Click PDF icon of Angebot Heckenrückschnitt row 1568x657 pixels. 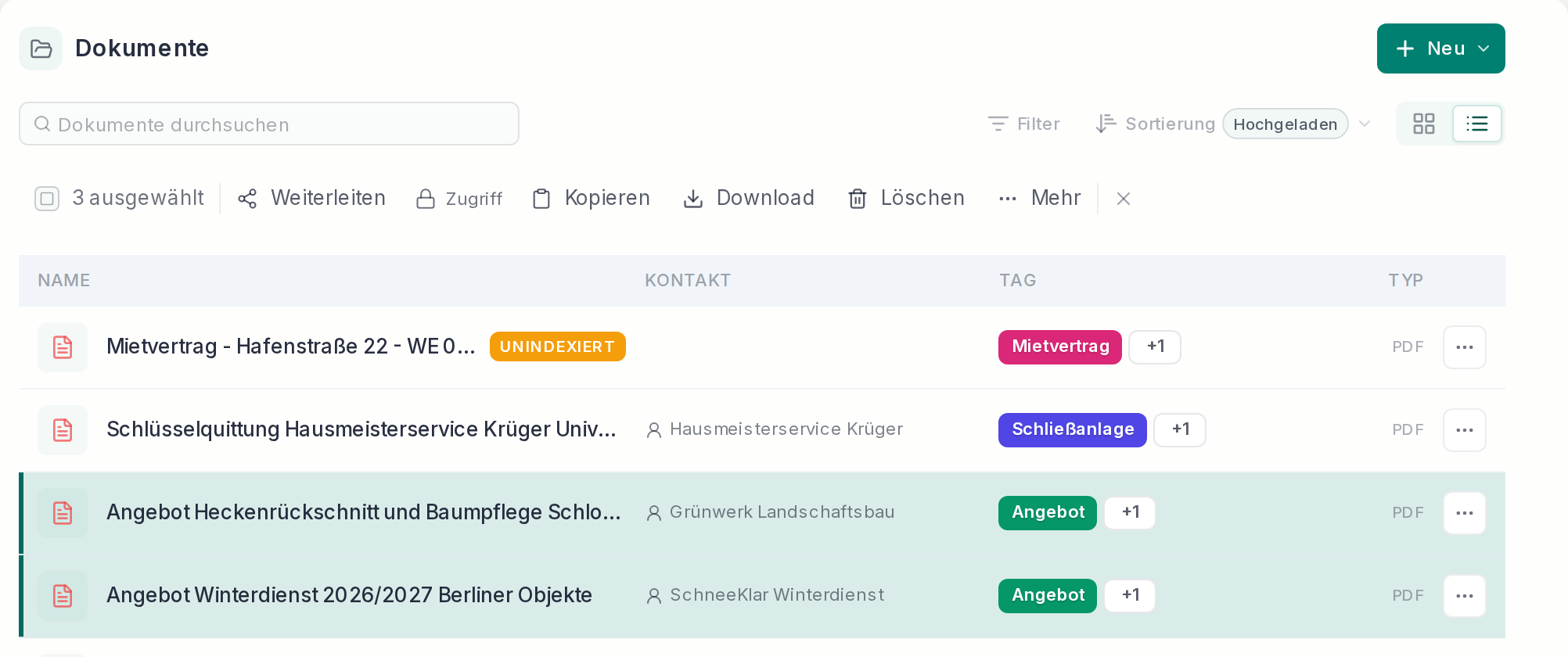point(63,513)
